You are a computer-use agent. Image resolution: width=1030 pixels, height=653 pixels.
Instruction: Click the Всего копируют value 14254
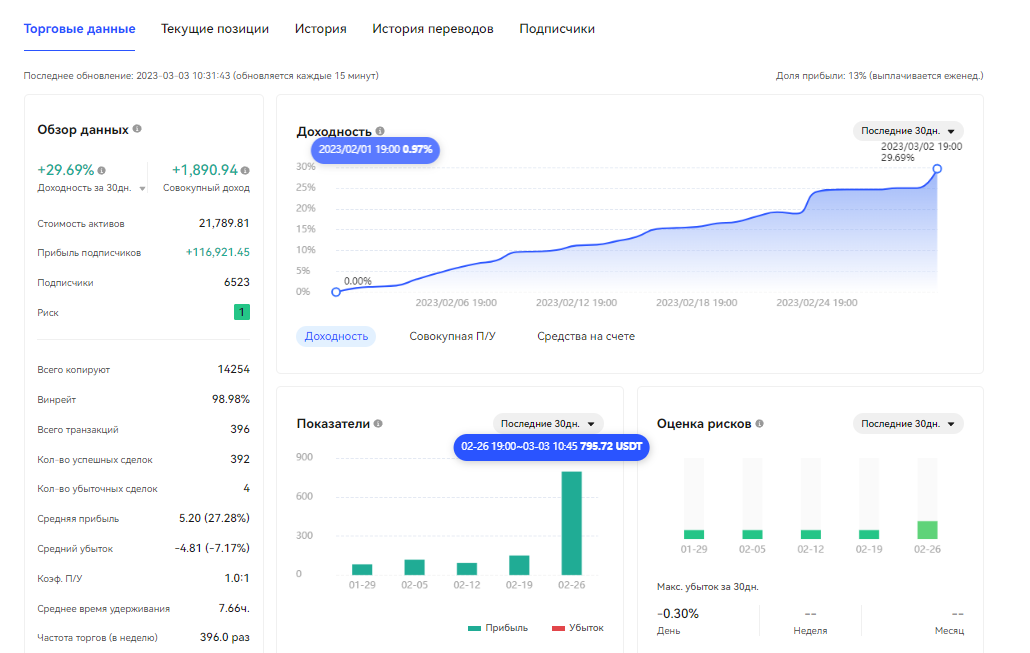point(234,369)
